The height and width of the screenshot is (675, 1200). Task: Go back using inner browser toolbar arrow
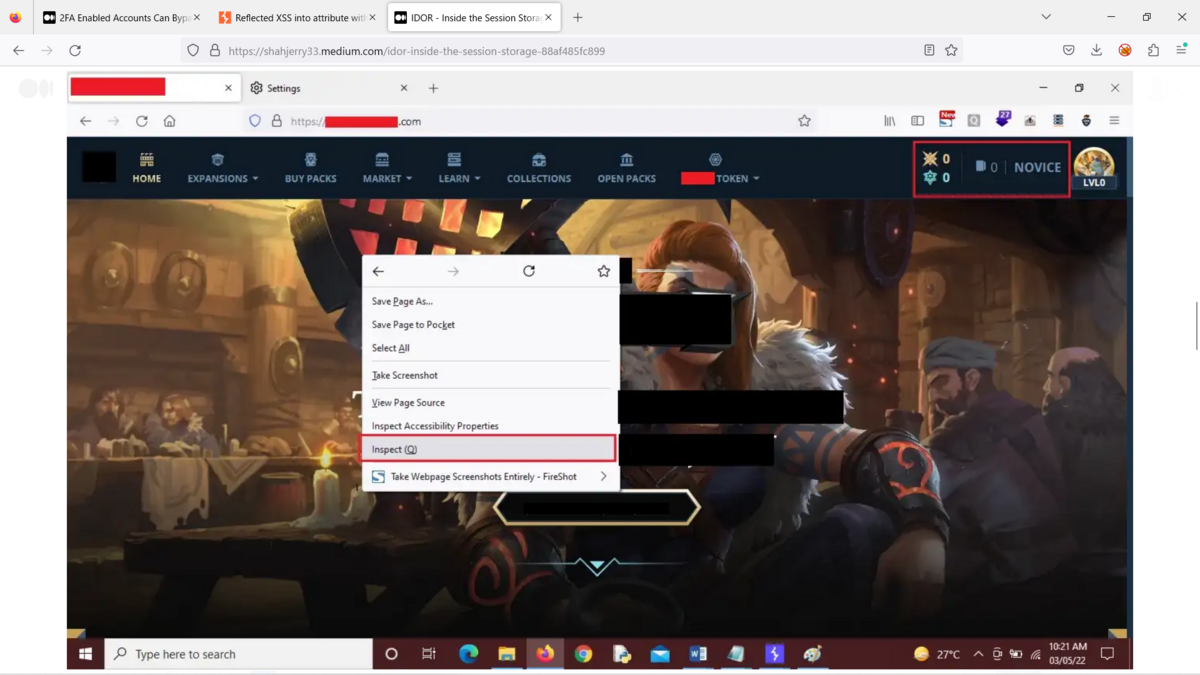point(86,121)
